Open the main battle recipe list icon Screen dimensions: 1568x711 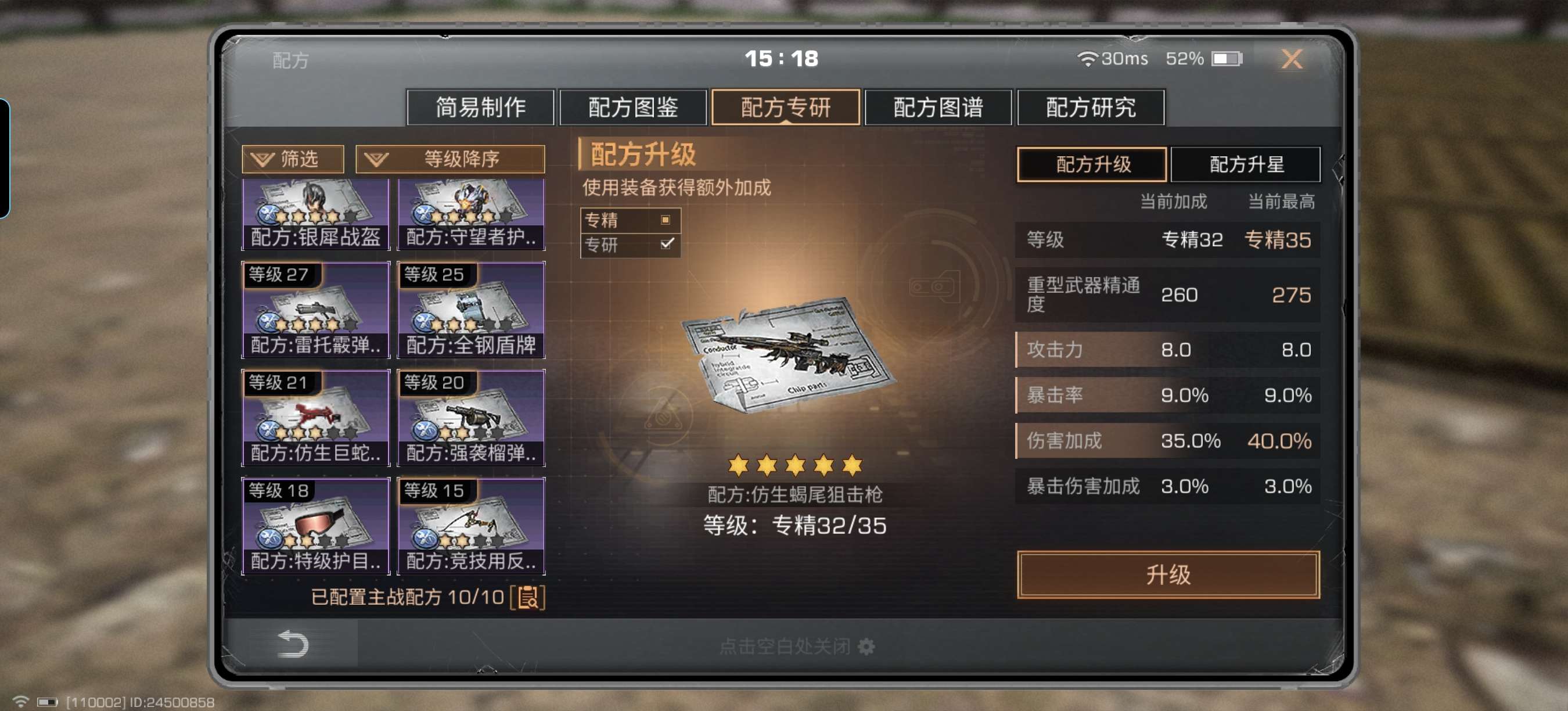click(528, 597)
